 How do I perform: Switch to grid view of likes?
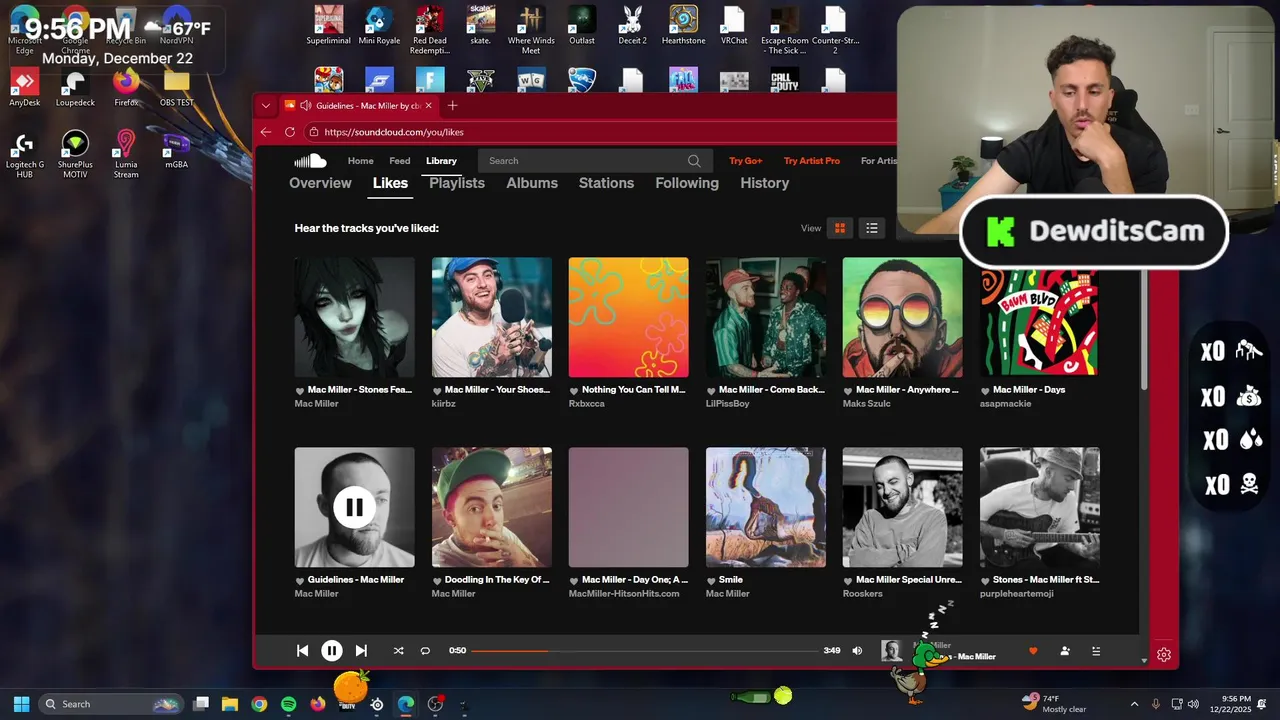(840, 228)
